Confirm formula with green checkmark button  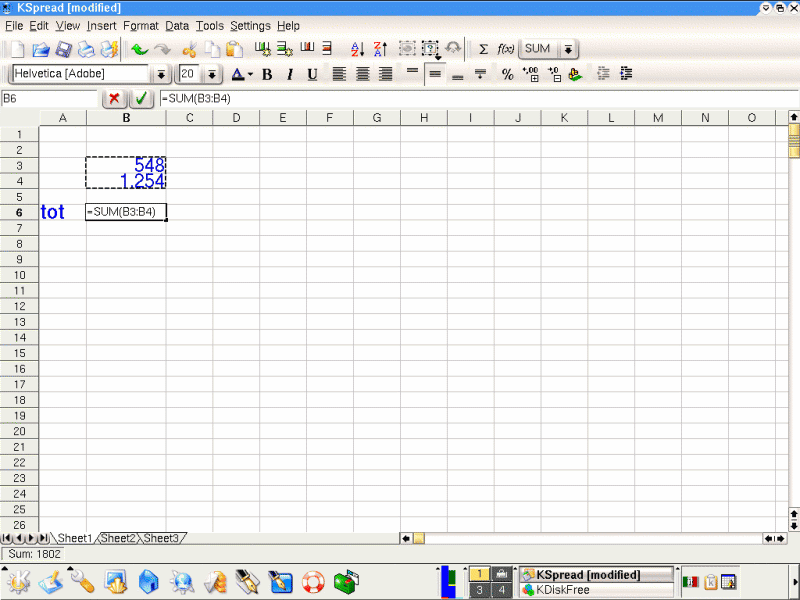click(x=141, y=99)
